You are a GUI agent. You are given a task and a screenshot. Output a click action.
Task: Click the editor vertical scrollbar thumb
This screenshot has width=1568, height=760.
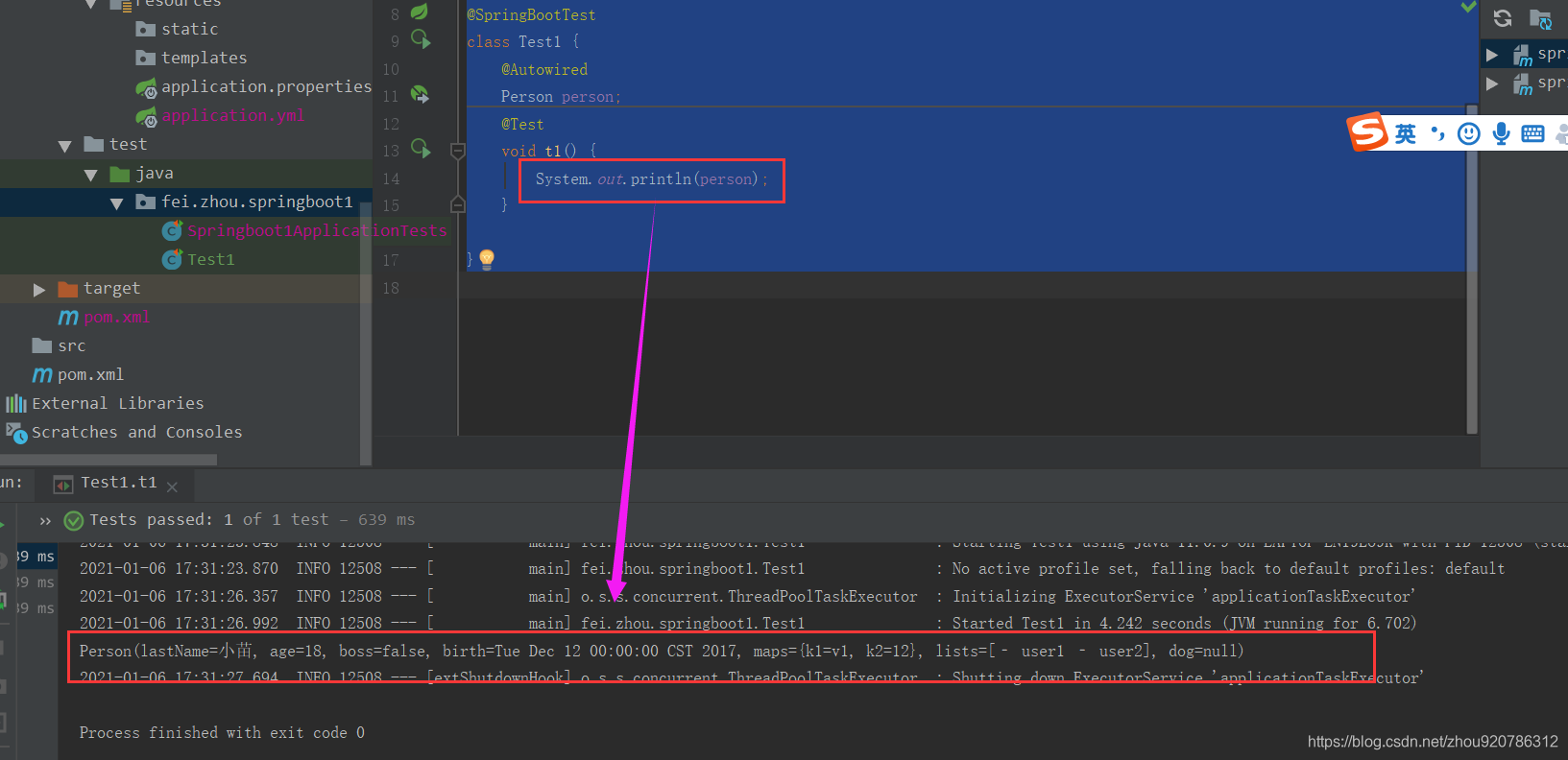coord(1472,269)
